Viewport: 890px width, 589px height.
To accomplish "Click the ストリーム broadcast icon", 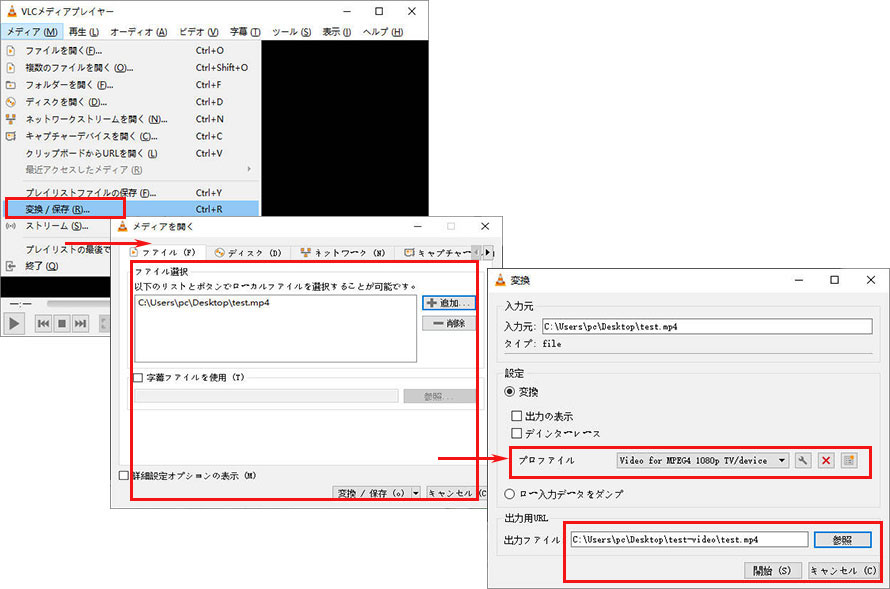I will pos(10,226).
